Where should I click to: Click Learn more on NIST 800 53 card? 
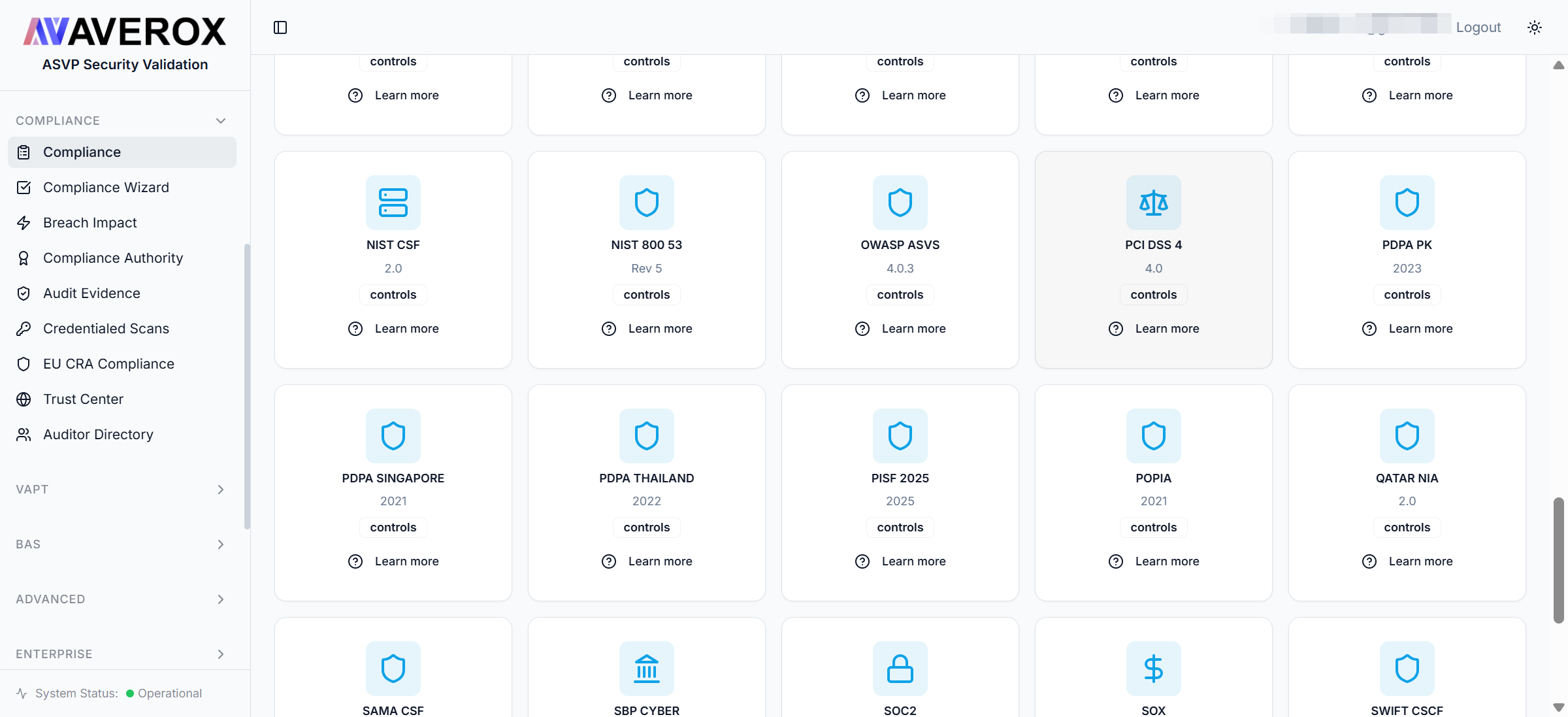pos(647,329)
